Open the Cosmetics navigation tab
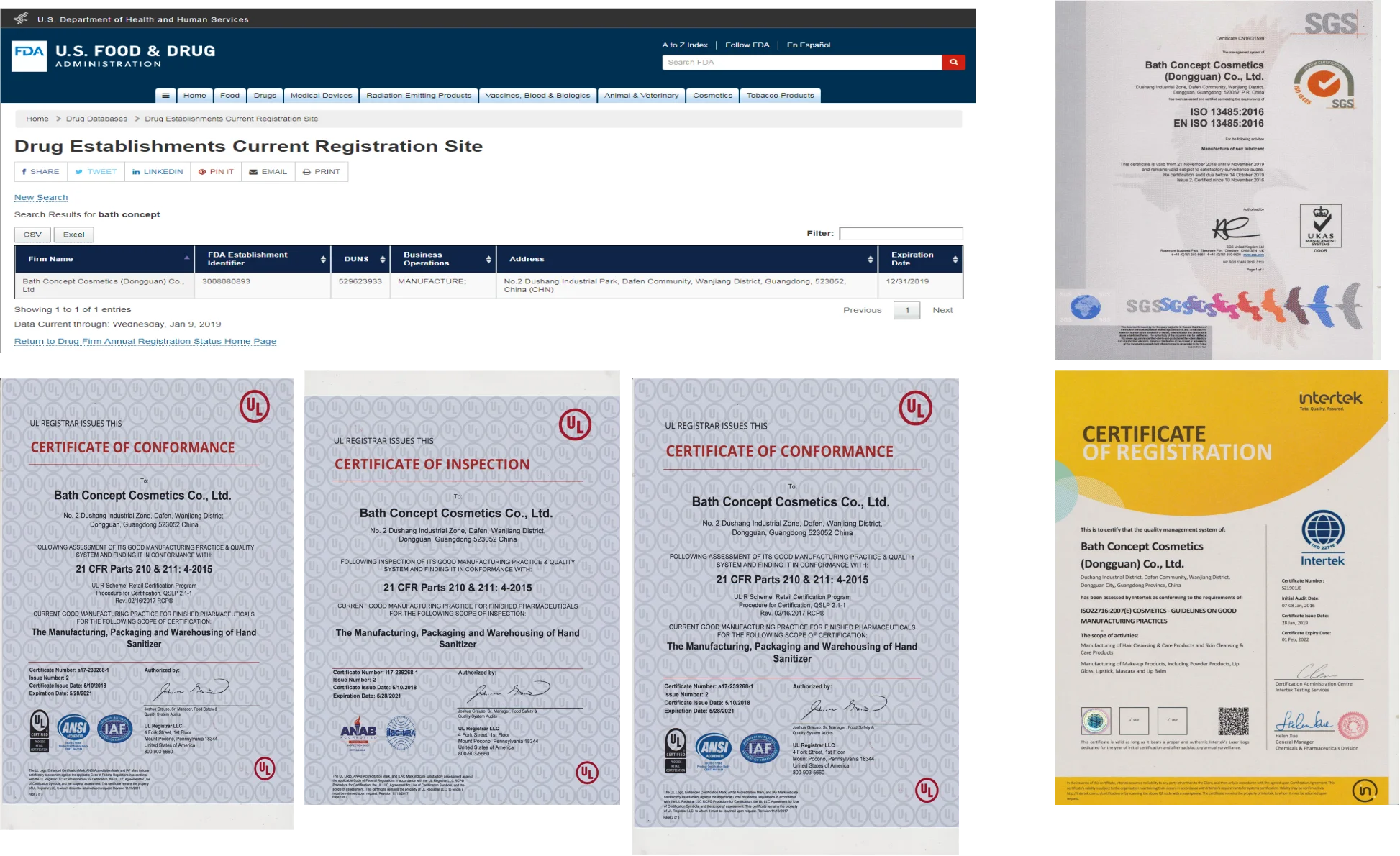Screen dimensions: 1400x856 (712, 96)
